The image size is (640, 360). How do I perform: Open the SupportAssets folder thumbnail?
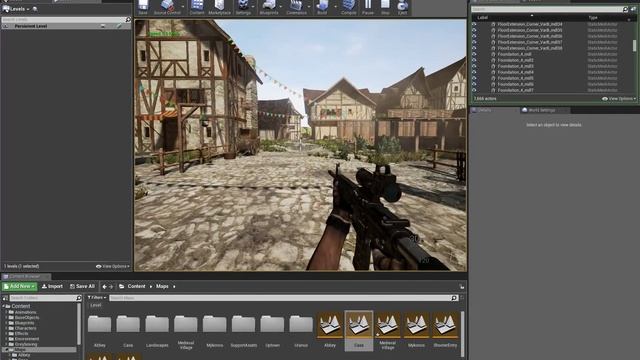click(243, 331)
